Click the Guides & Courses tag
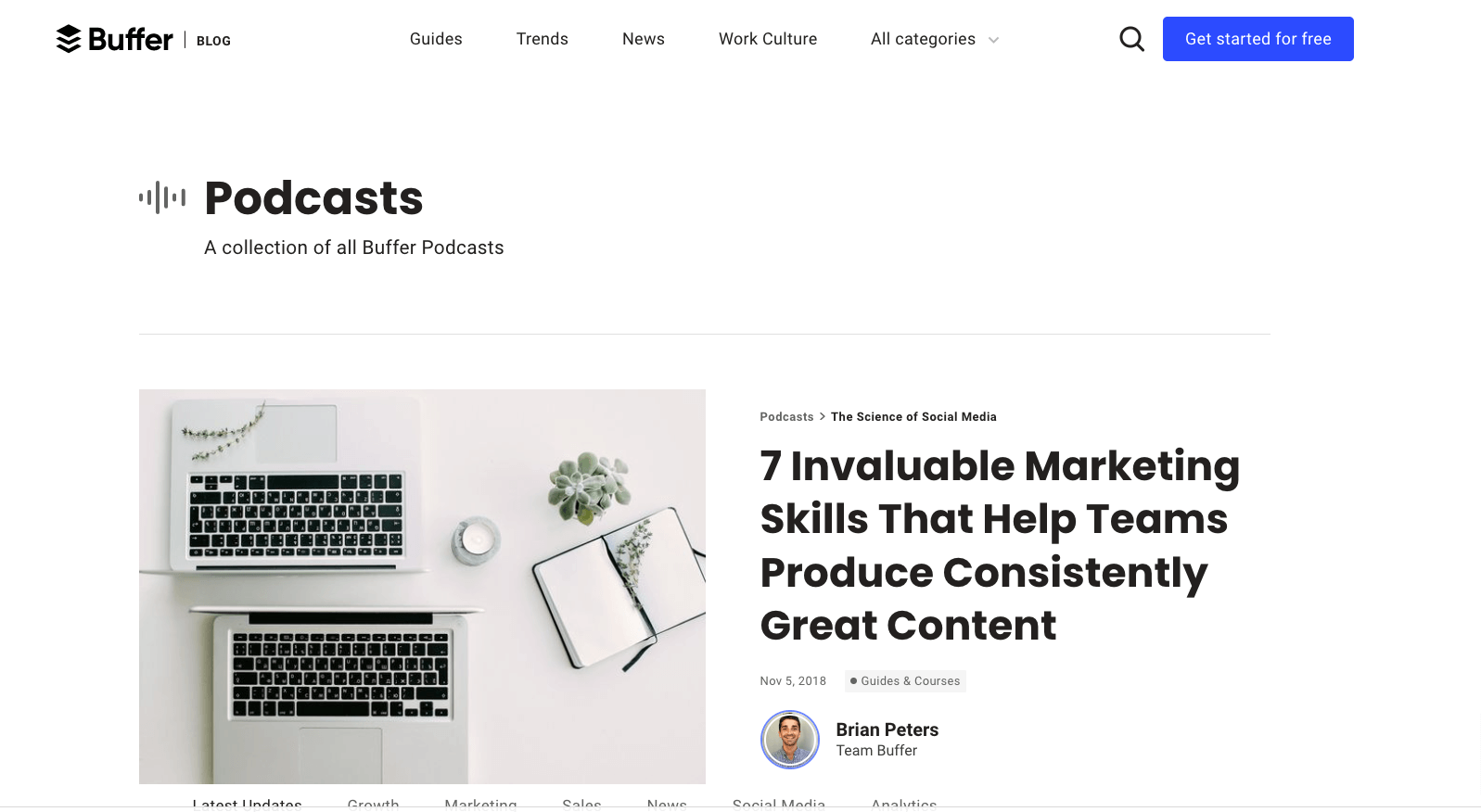The height and width of the screenshot is (812, 1481). [x=905, y=681]
